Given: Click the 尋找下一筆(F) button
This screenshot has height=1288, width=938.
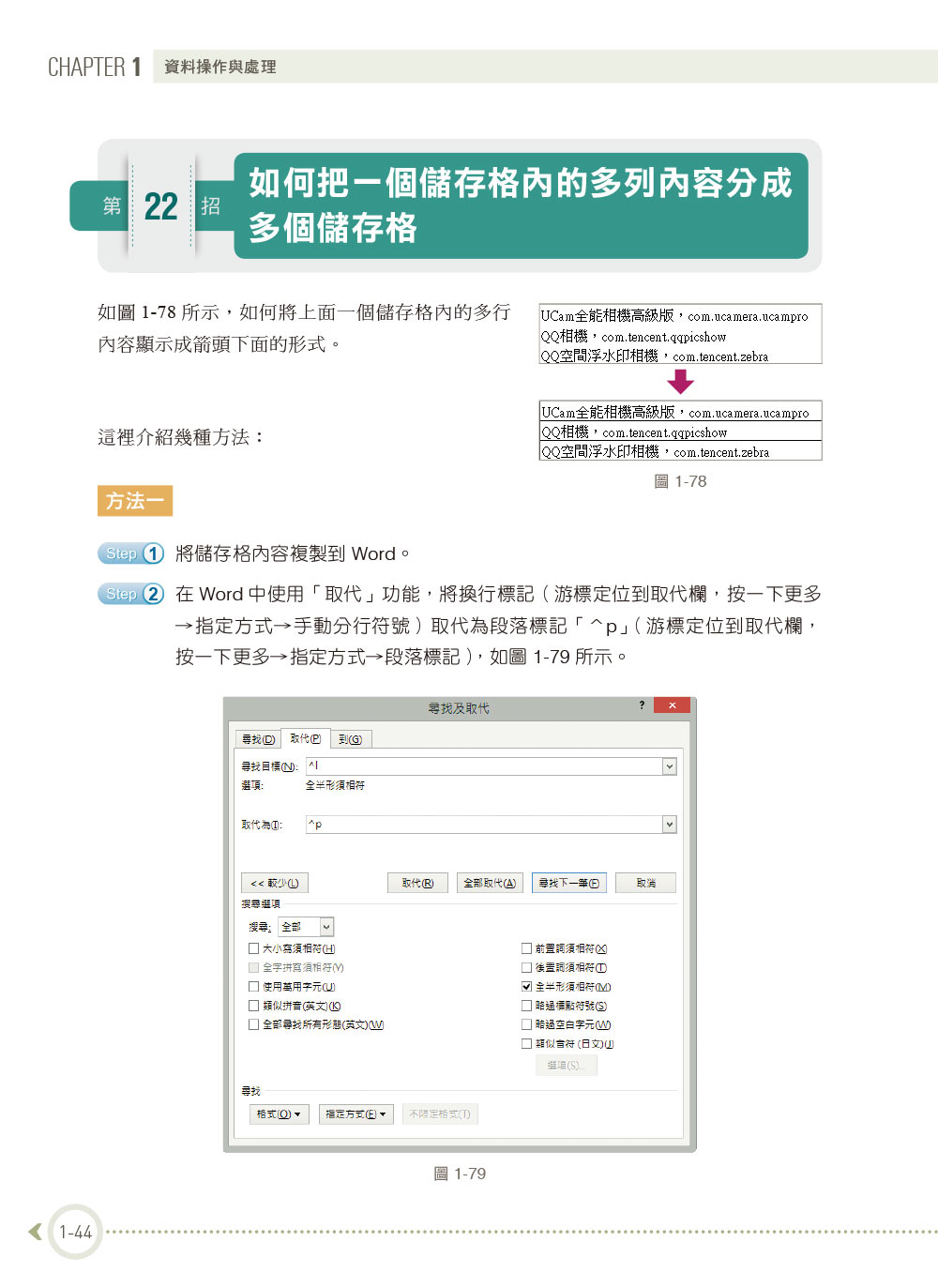Looking at the screenshot, I should point(569,883).
